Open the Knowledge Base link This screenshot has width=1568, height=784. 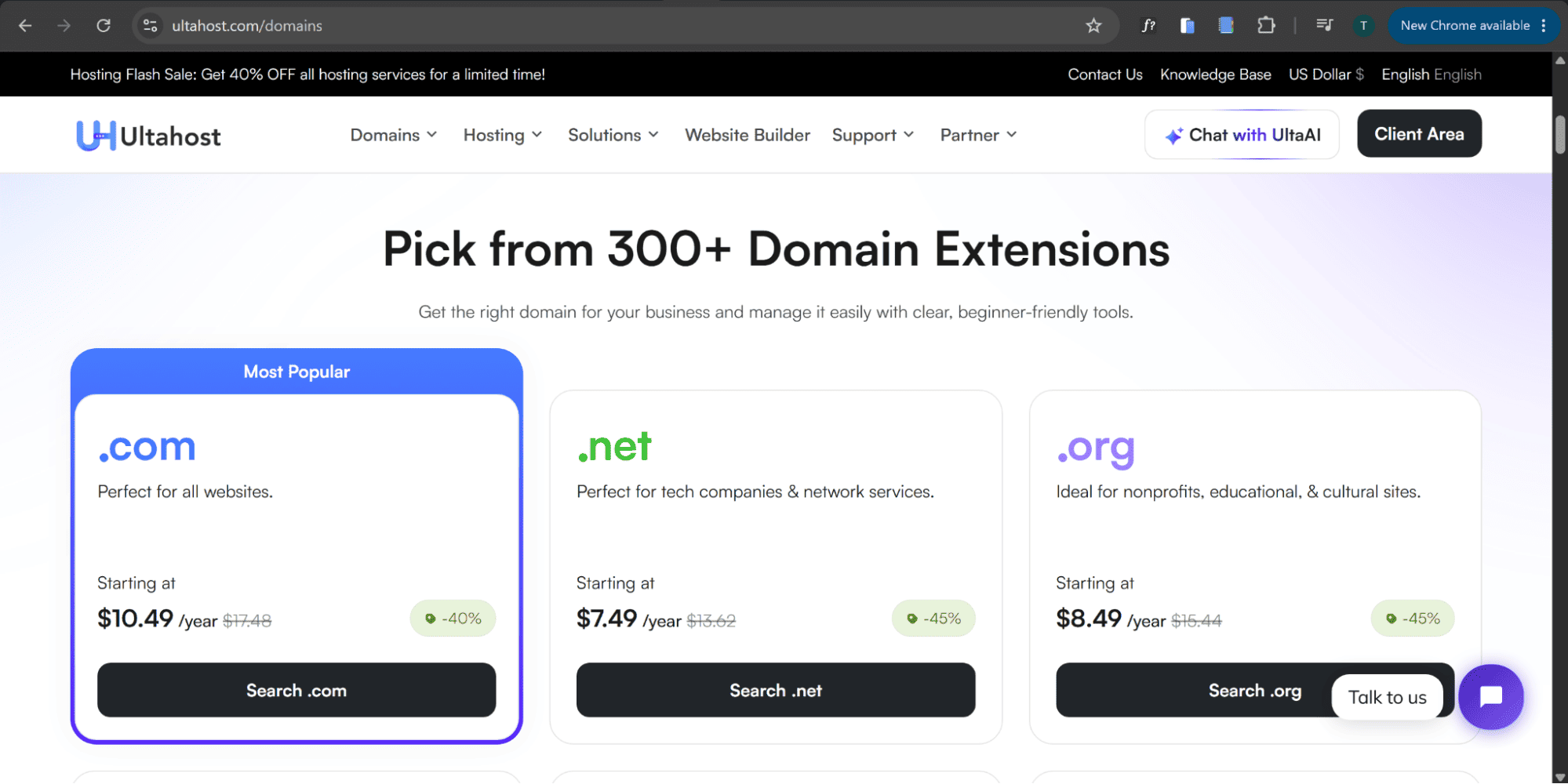click(1215, 74)
